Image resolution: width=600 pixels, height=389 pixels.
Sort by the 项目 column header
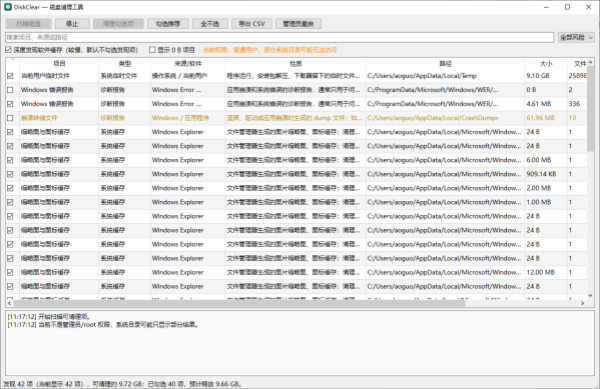click(x=59, y=63)
